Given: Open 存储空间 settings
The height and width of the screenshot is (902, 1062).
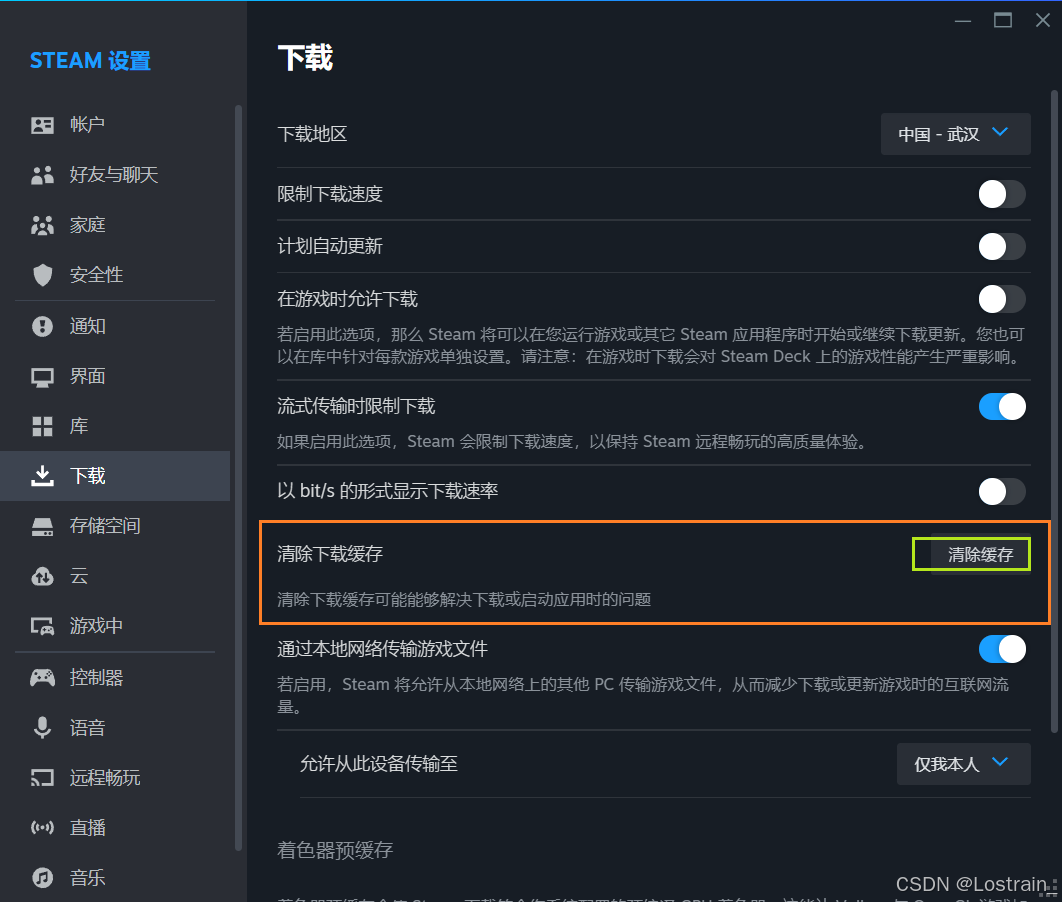Looking at the screenshot, I should 115,526.
